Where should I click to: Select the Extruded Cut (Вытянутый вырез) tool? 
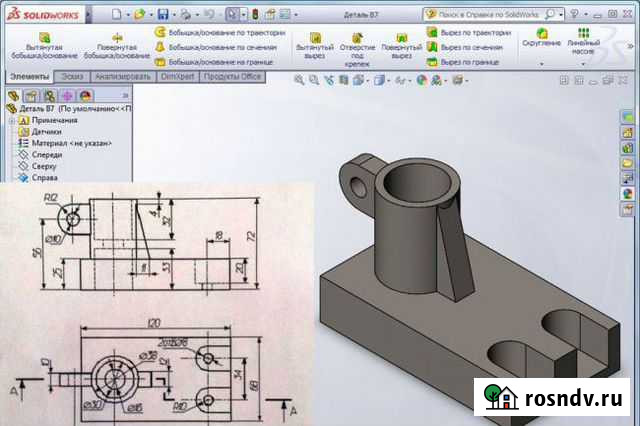pyautogui.click(x=315, y=46)
